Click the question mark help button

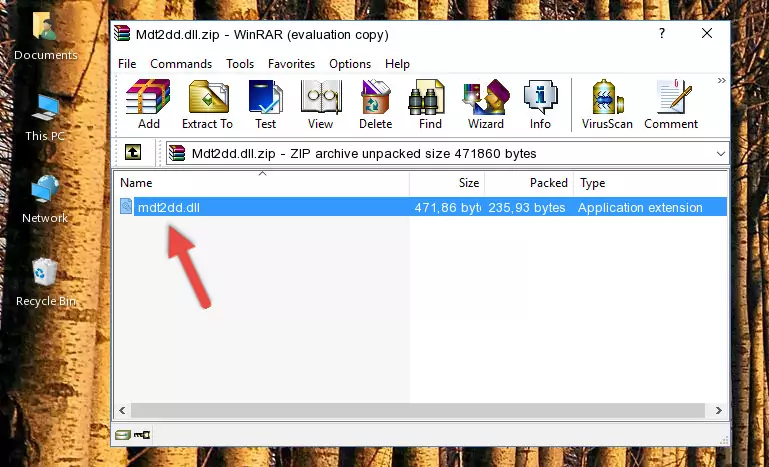pos(662,33)
